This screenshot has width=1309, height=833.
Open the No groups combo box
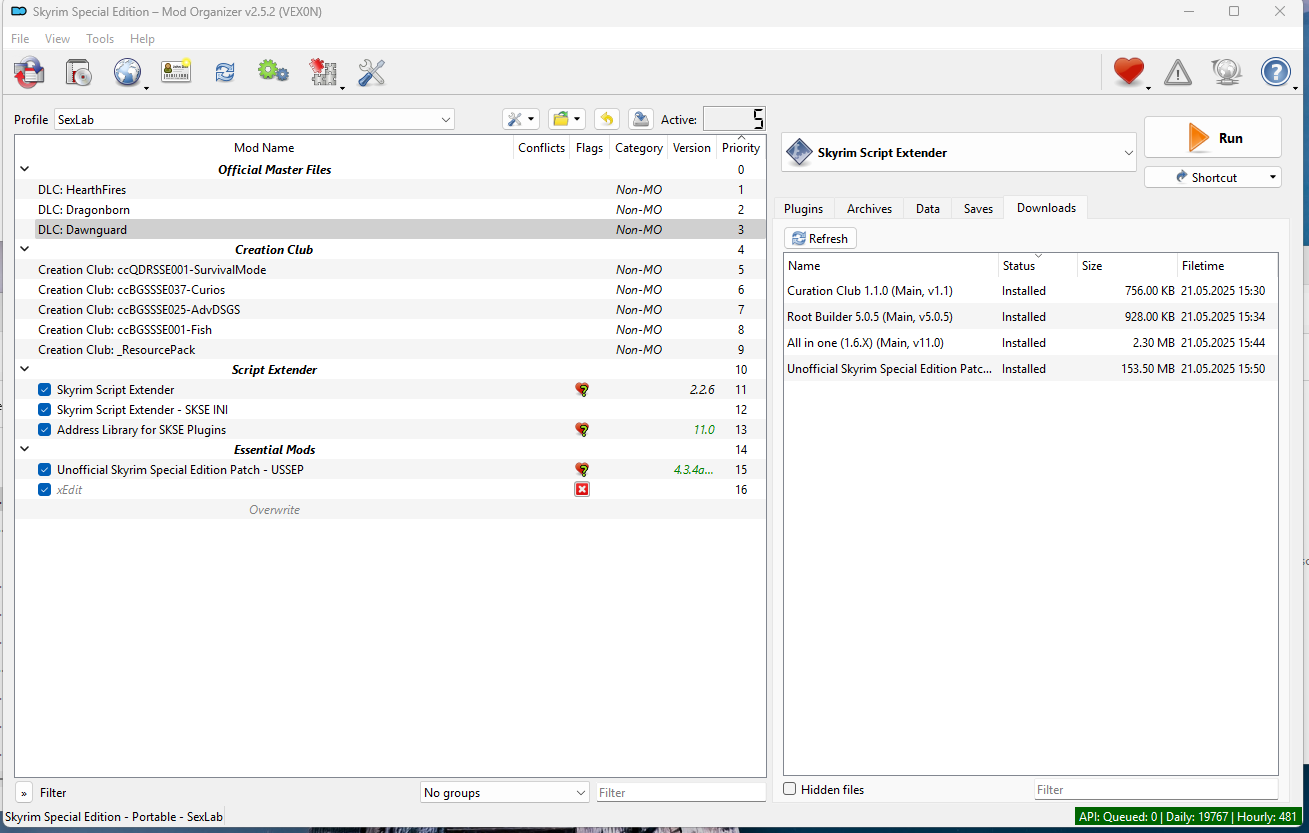click(505, 792)
